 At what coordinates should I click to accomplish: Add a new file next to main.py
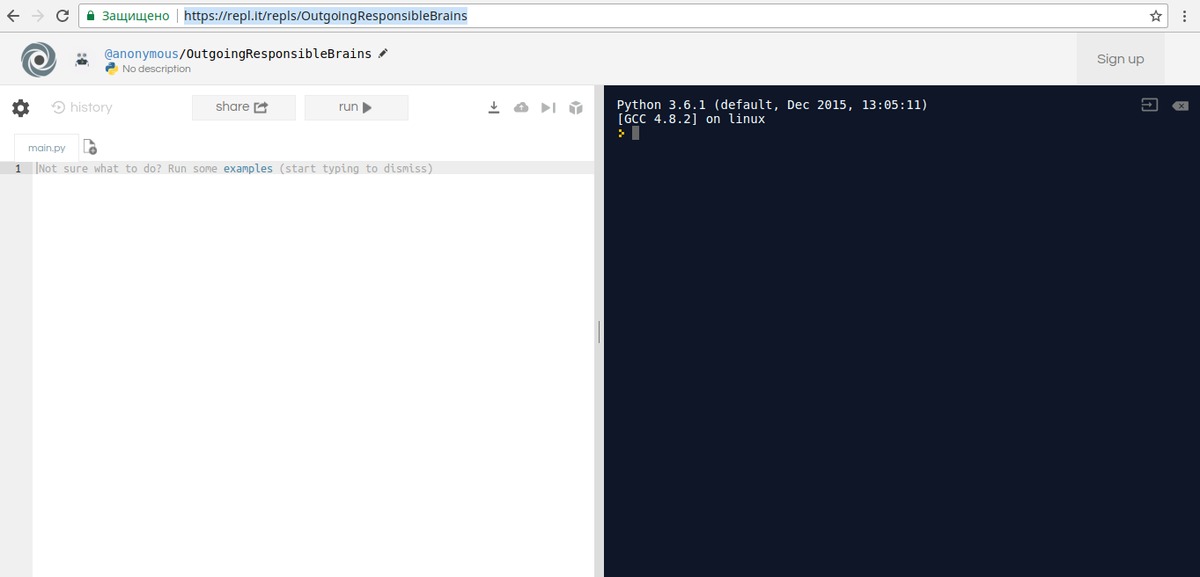coord(90,147)
